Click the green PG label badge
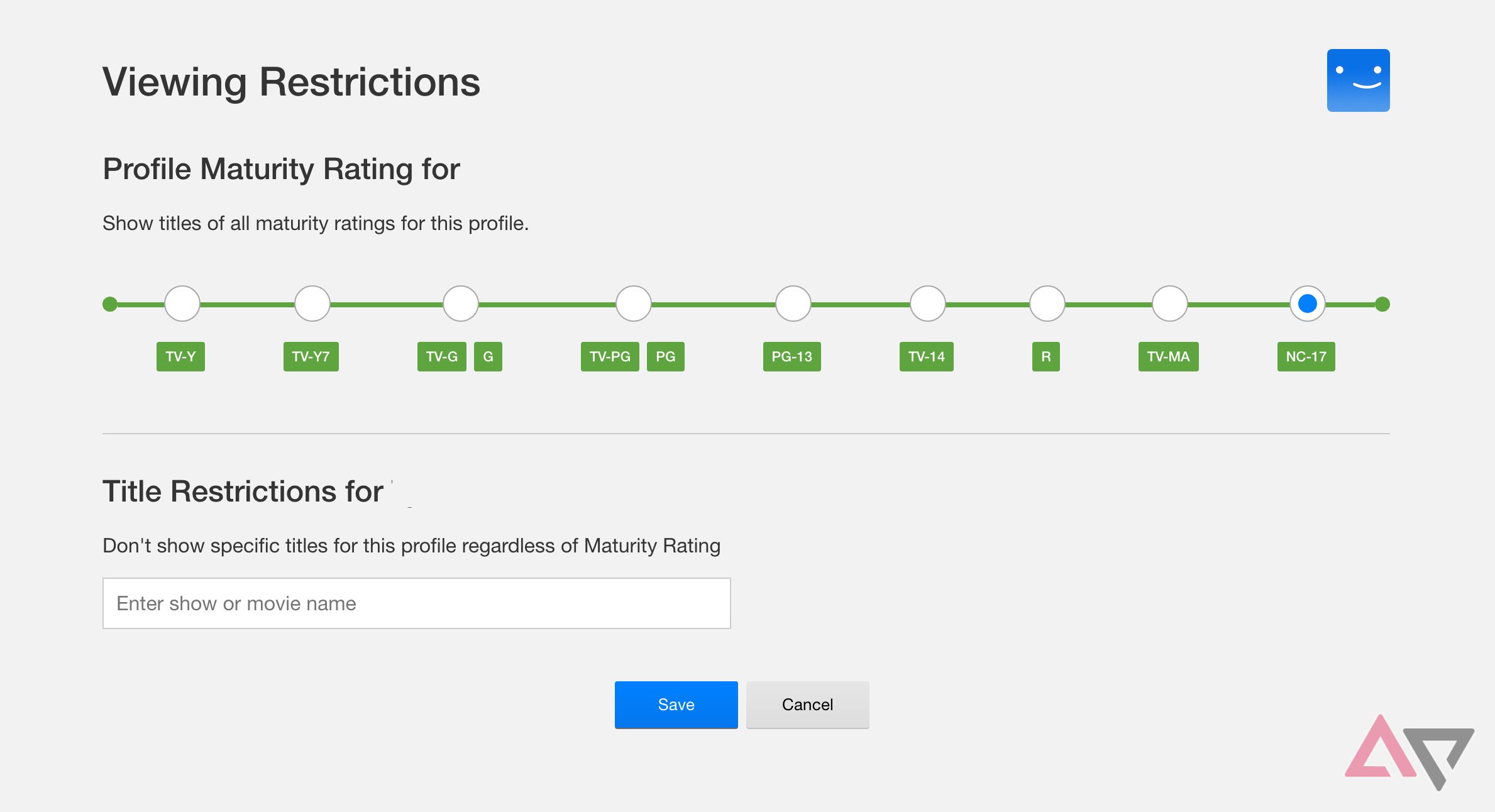This screenshot has width=1495, height=812. pos(665,356)
